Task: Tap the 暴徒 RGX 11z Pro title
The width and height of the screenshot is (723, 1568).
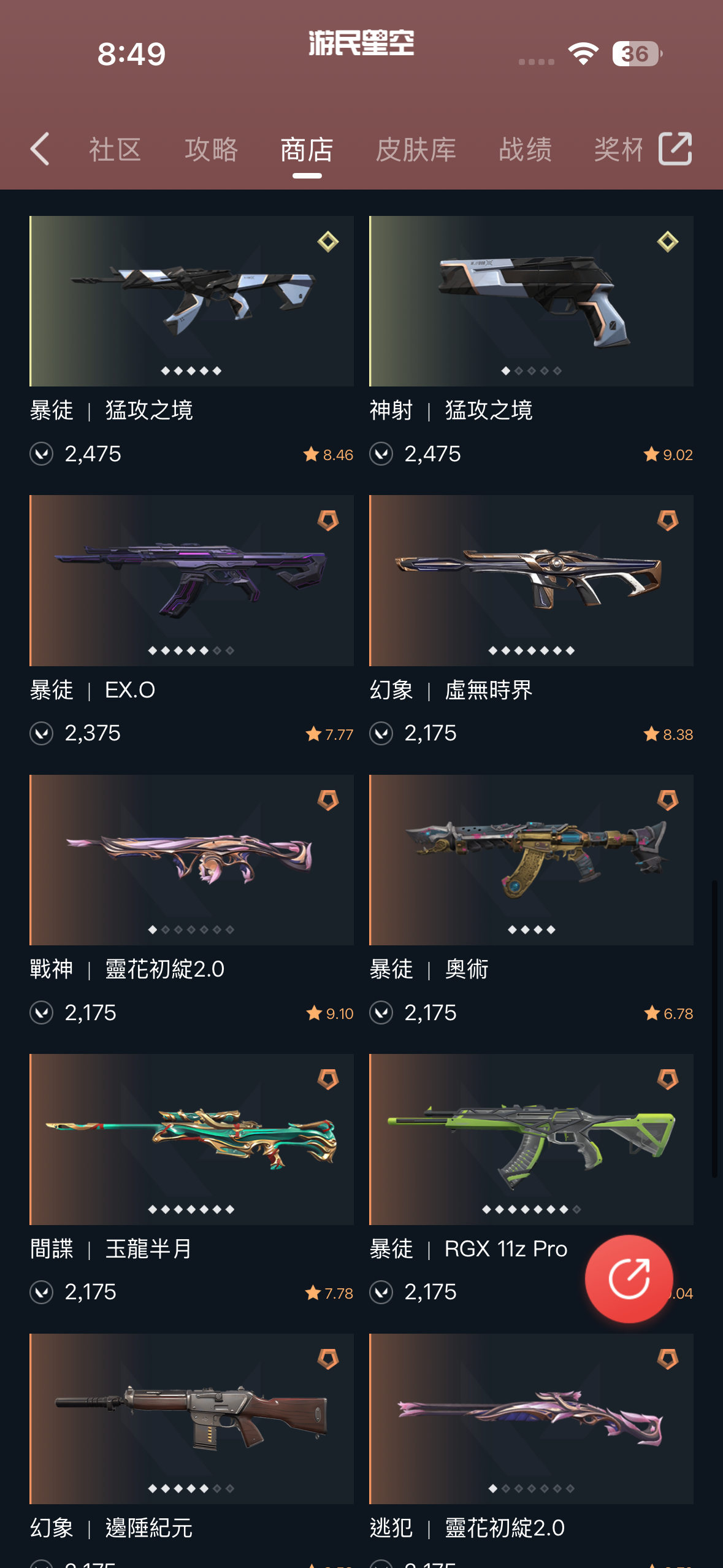Action: point(469,1249)
